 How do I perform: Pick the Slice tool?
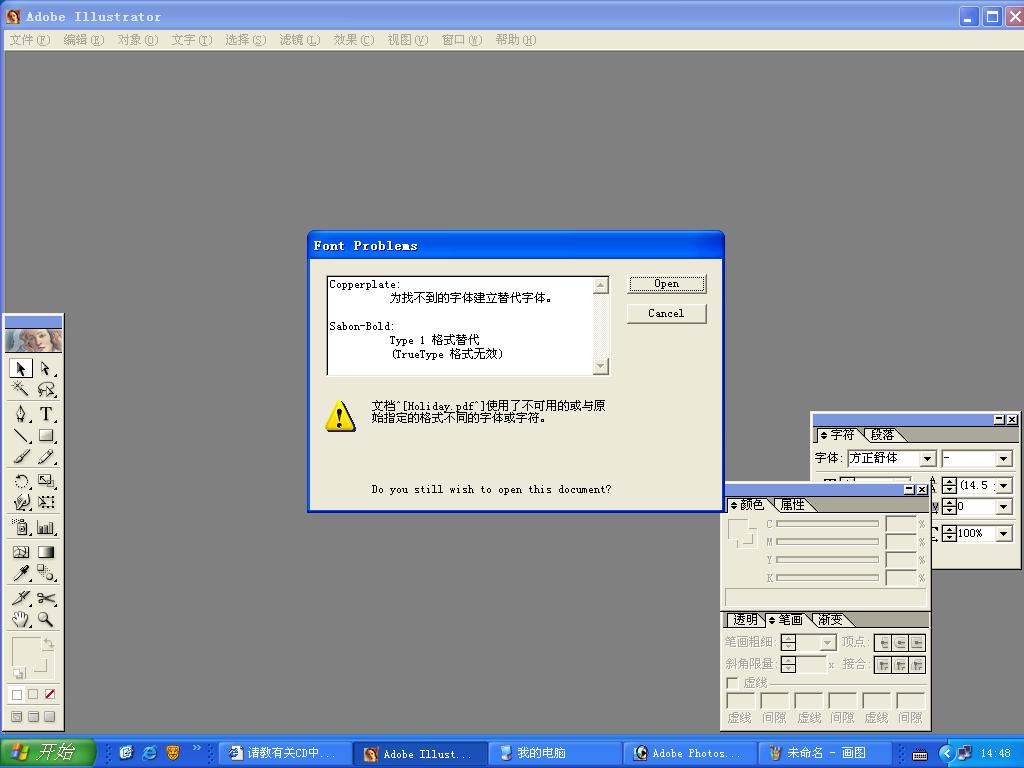(x=21, y=598)
